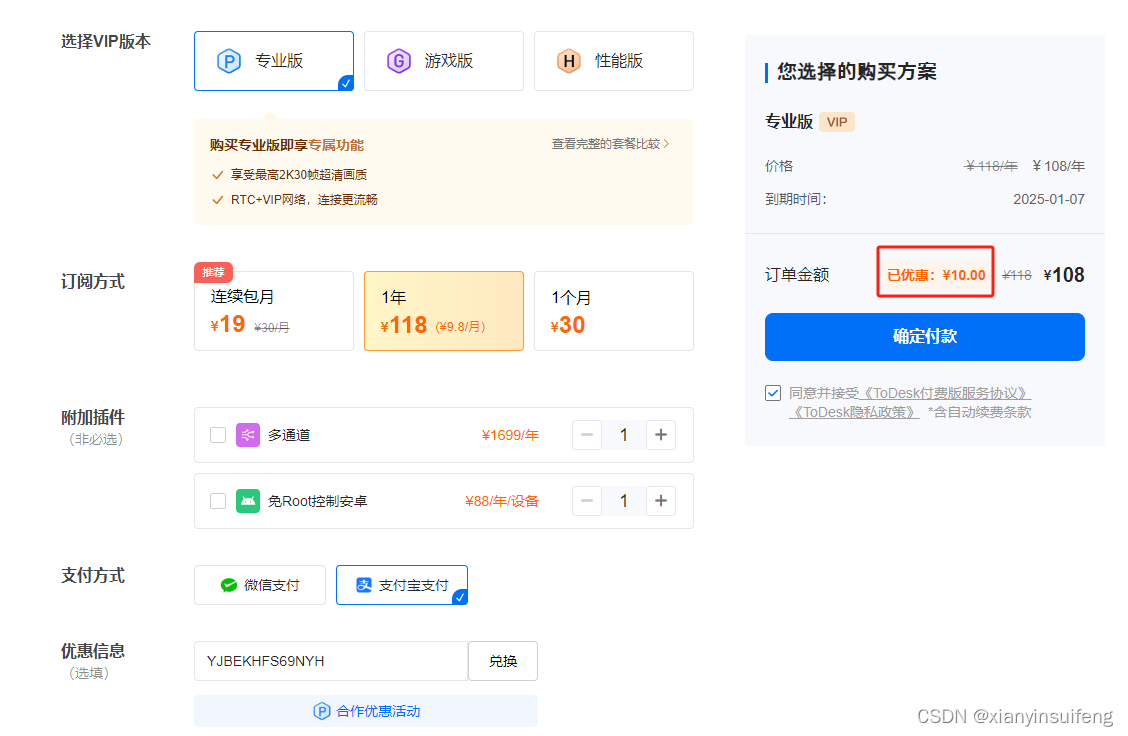Image resolution: width=1128 pixels, height=736 pixels.
Task: Increase 免Root控制安卓 quantity with plus
Action: [x=661, y=501]
